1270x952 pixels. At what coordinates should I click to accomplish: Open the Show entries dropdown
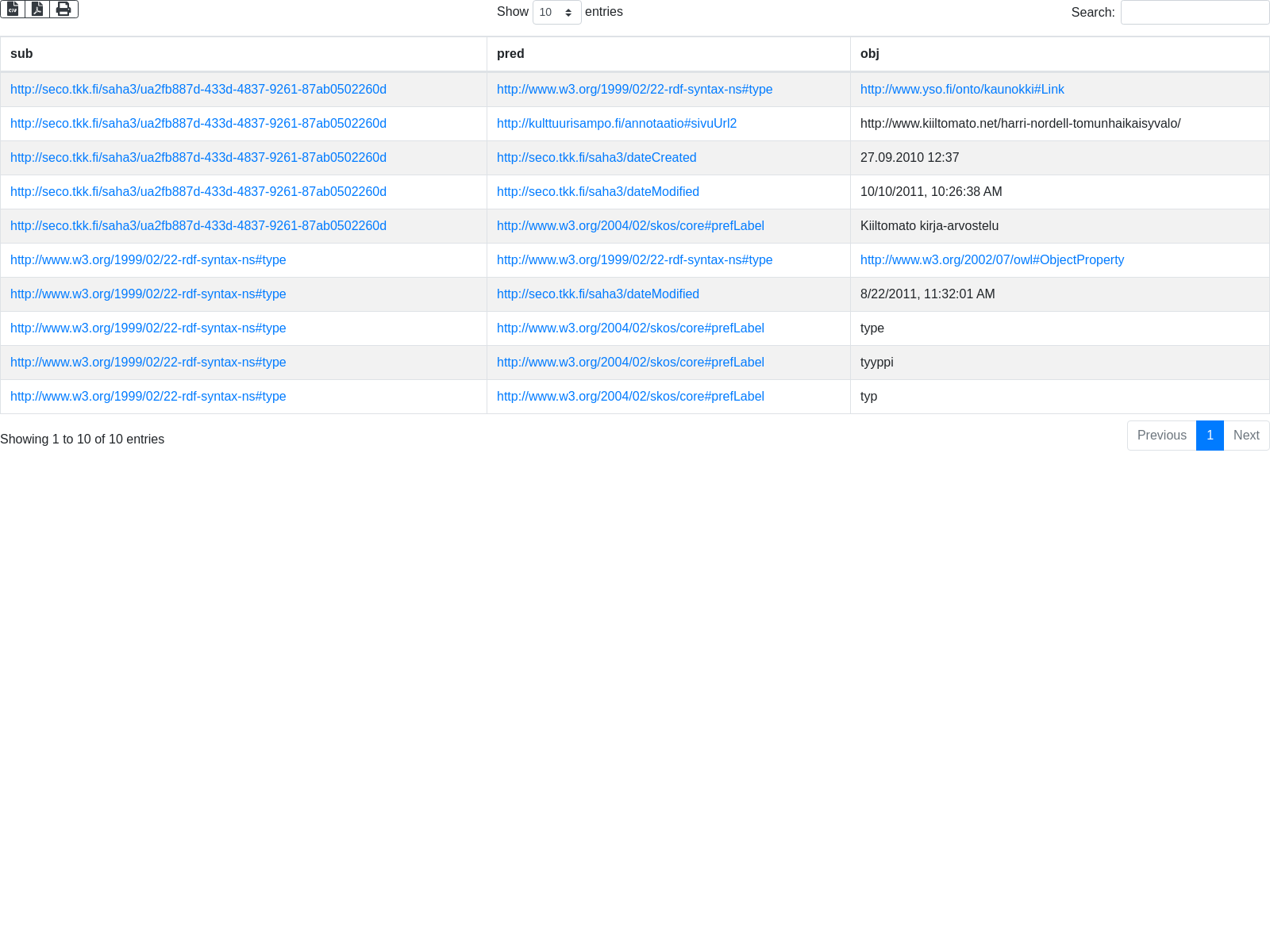point(556,13)
